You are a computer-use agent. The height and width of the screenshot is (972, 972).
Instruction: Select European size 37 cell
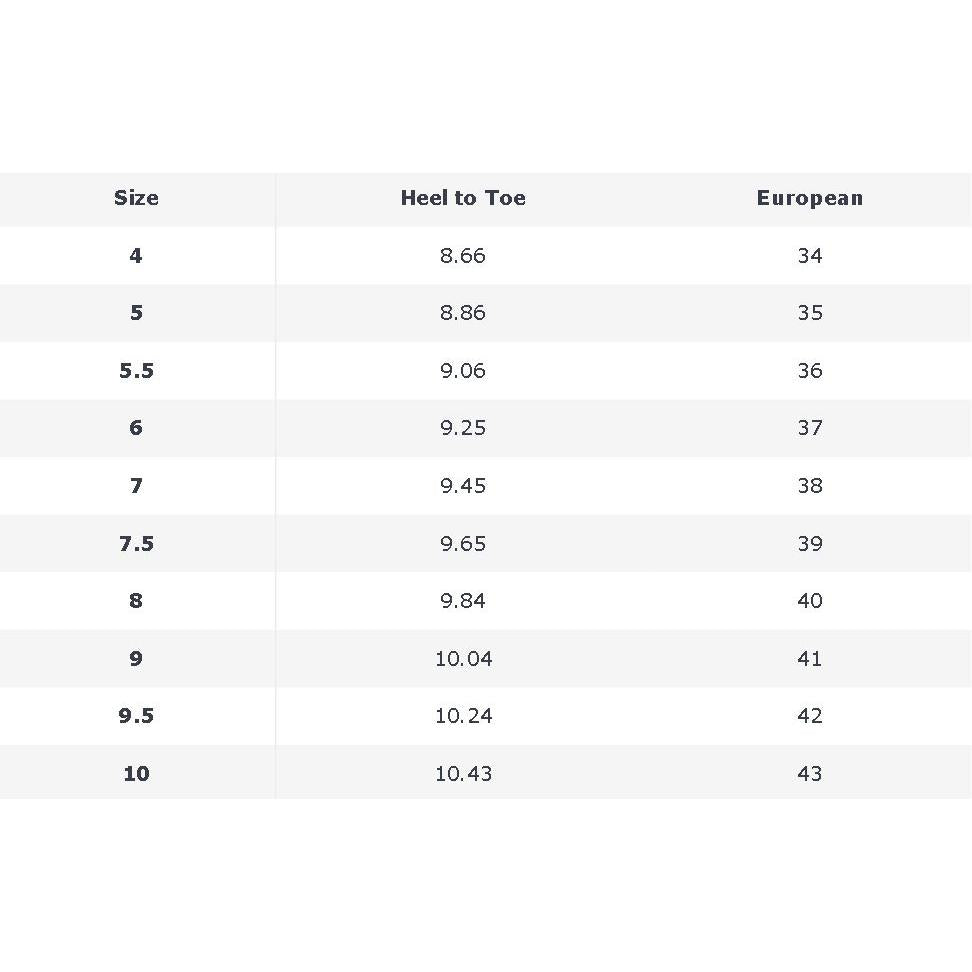pos(809,428)
